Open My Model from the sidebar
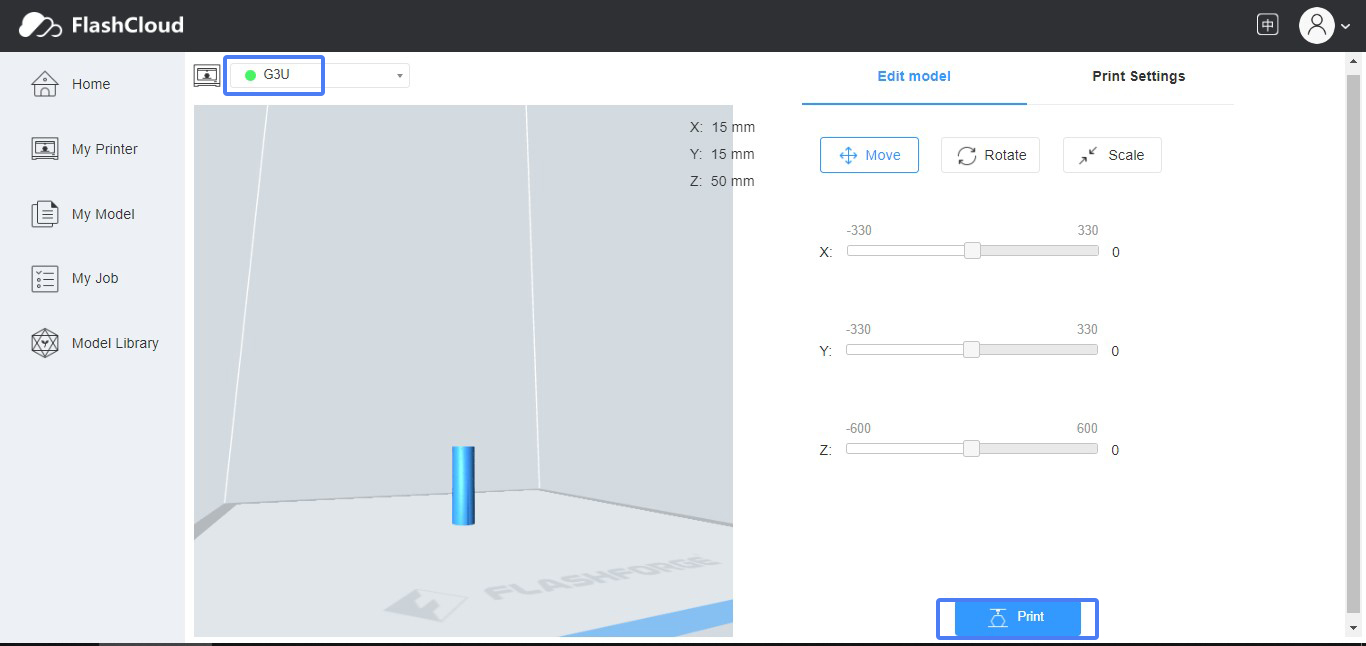 [100, 213]
